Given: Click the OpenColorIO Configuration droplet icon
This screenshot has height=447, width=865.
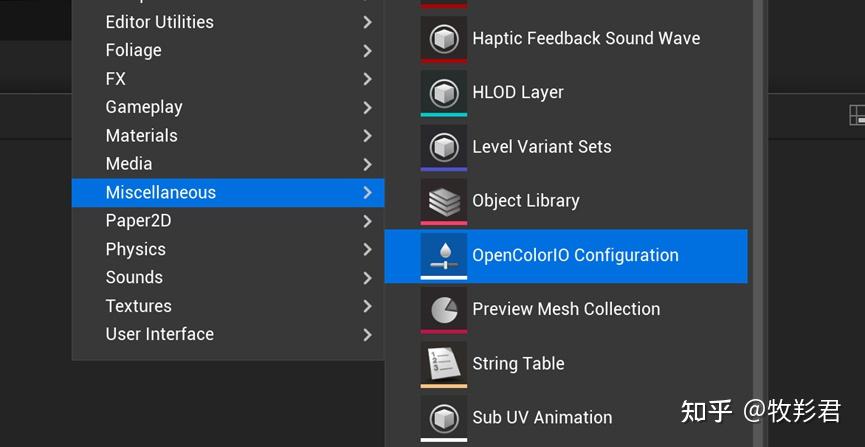Looking at the screenshot, I should (443, 255).
